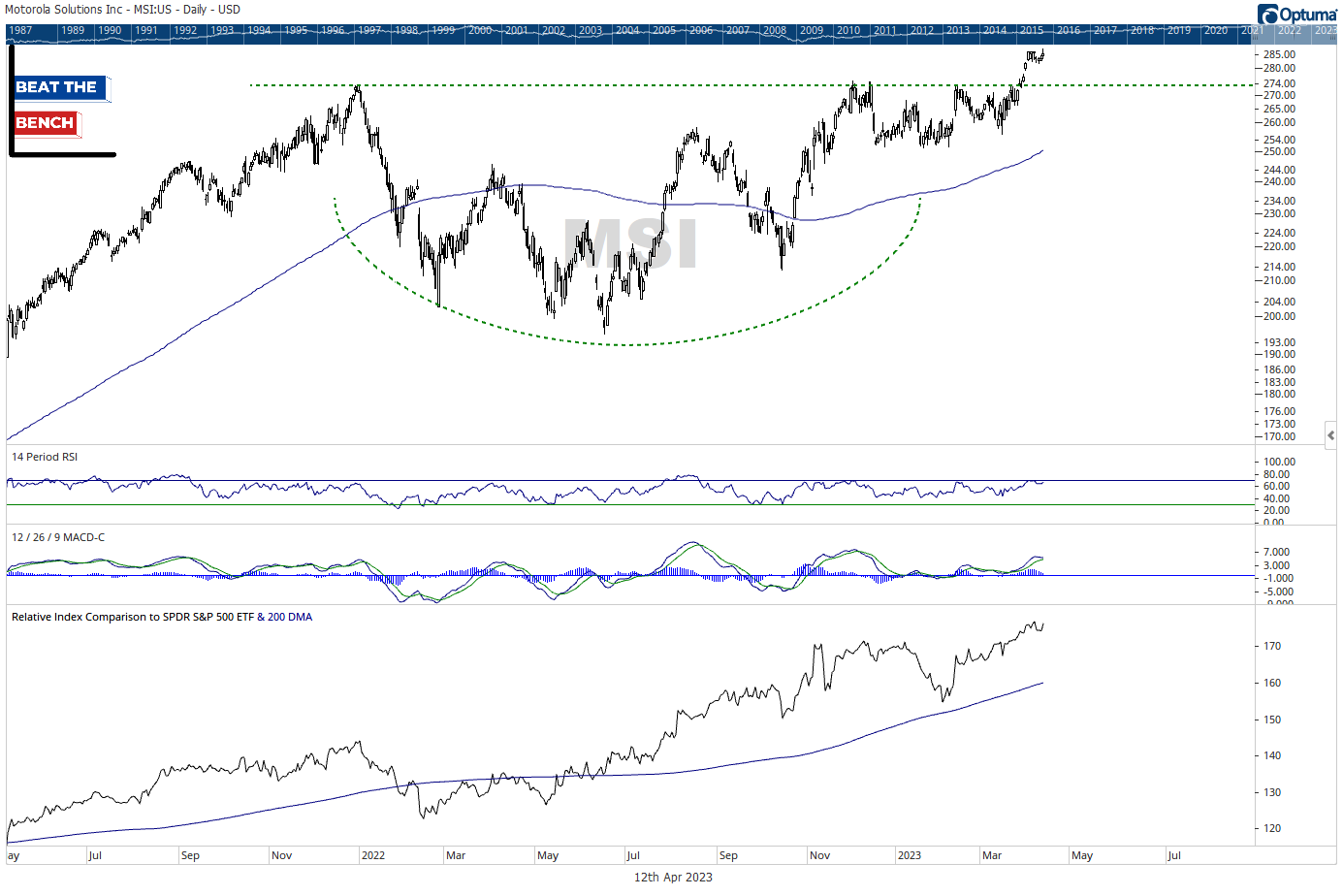Click the 100.00 value on RSI scale
Image resolution: width=1343 pixels, height=896 pixels.
pyautogui.click(x=1279, y=462)
